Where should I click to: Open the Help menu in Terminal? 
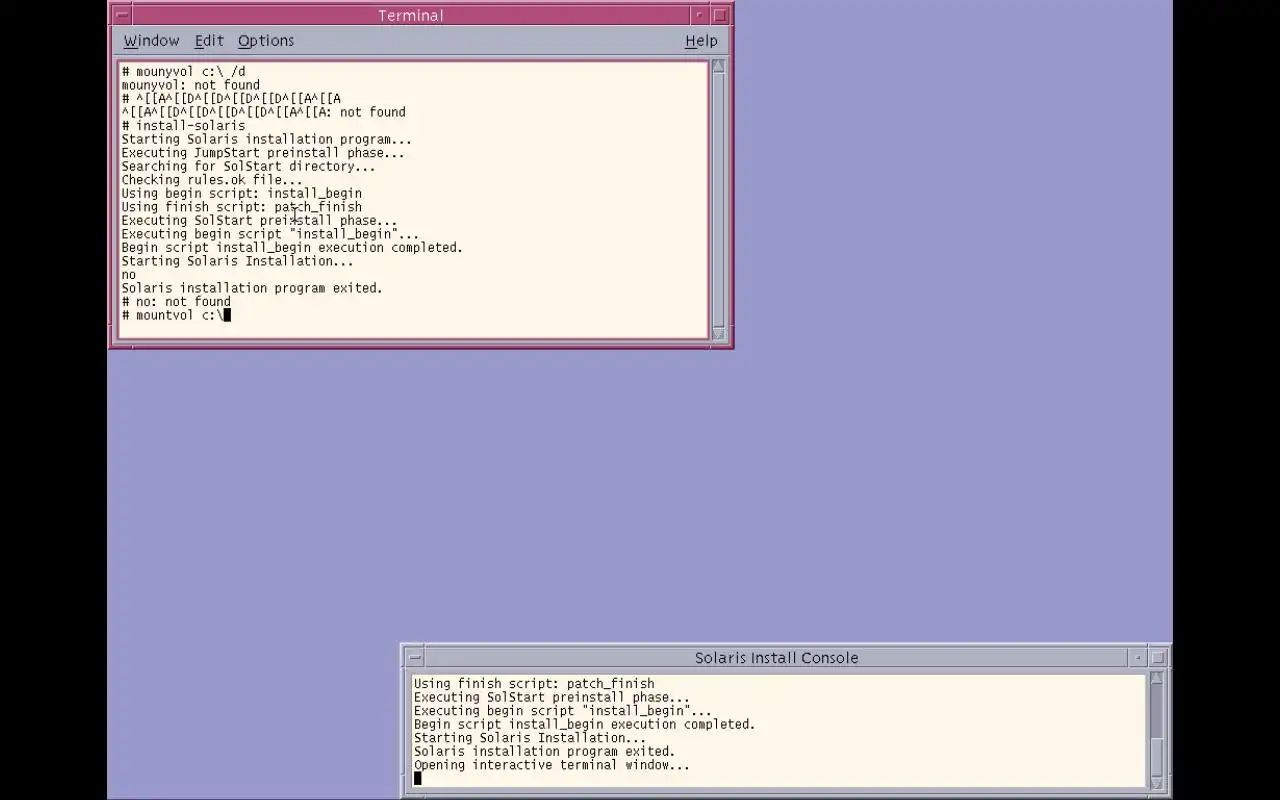point(701,41)
